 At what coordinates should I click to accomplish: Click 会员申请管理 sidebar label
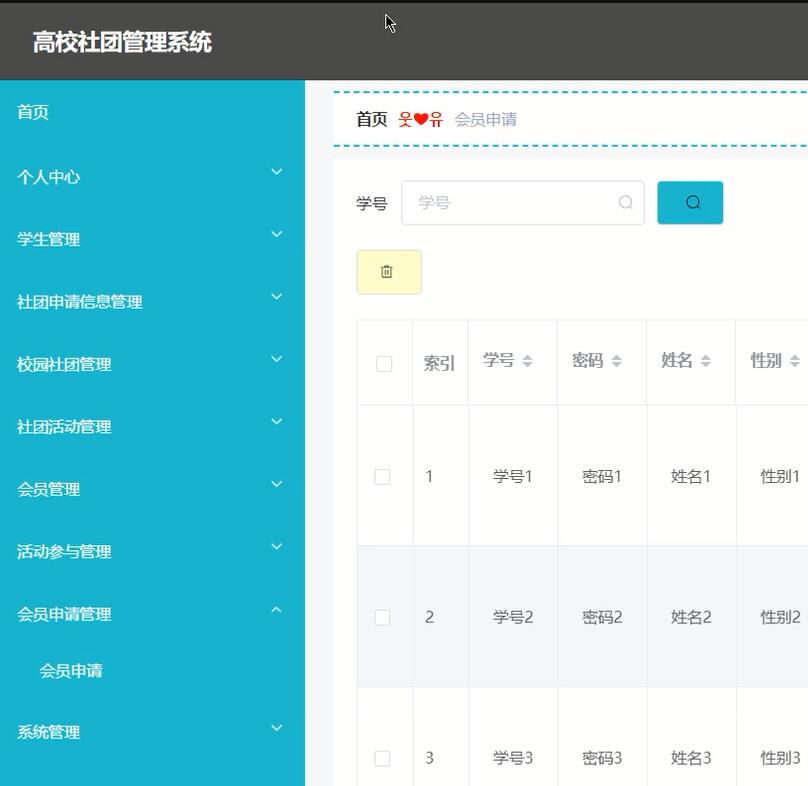pyautogui.click(x=64, y=614)
